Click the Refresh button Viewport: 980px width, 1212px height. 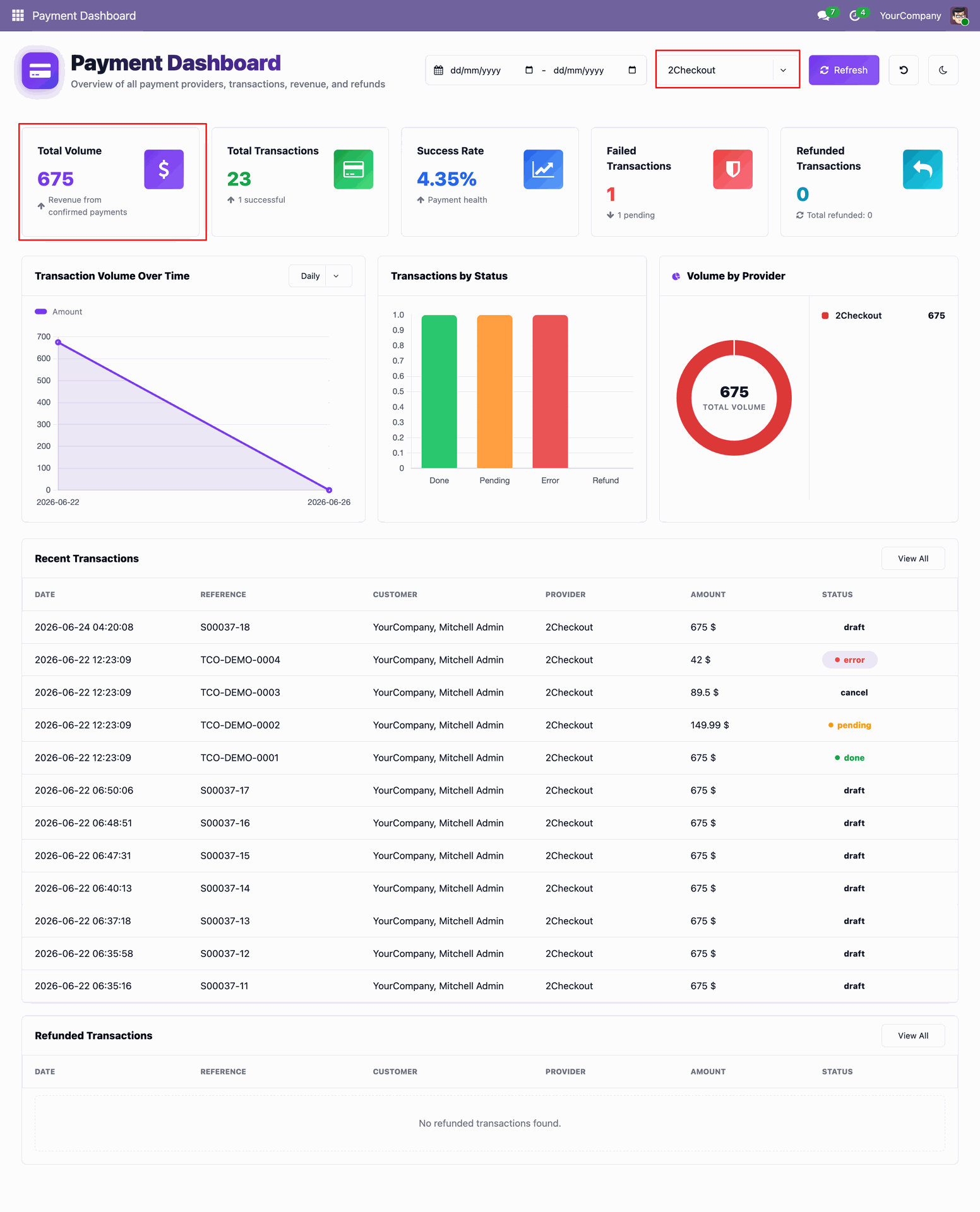coord(844,70)
